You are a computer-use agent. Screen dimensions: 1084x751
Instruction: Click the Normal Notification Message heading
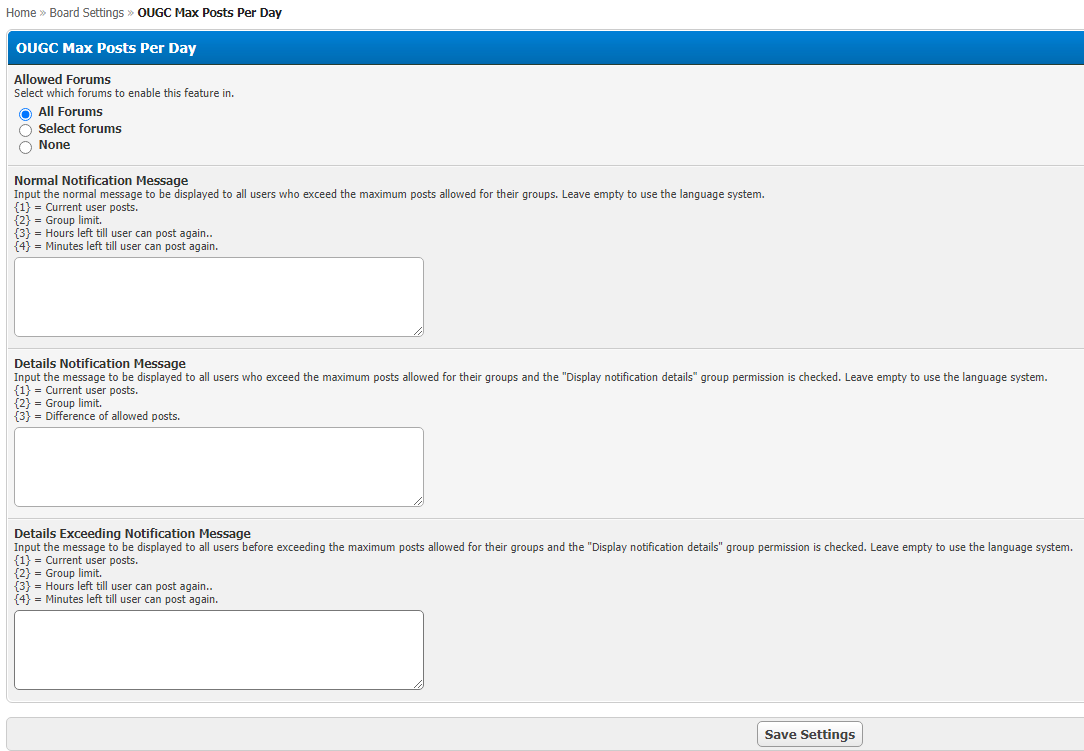101,181
